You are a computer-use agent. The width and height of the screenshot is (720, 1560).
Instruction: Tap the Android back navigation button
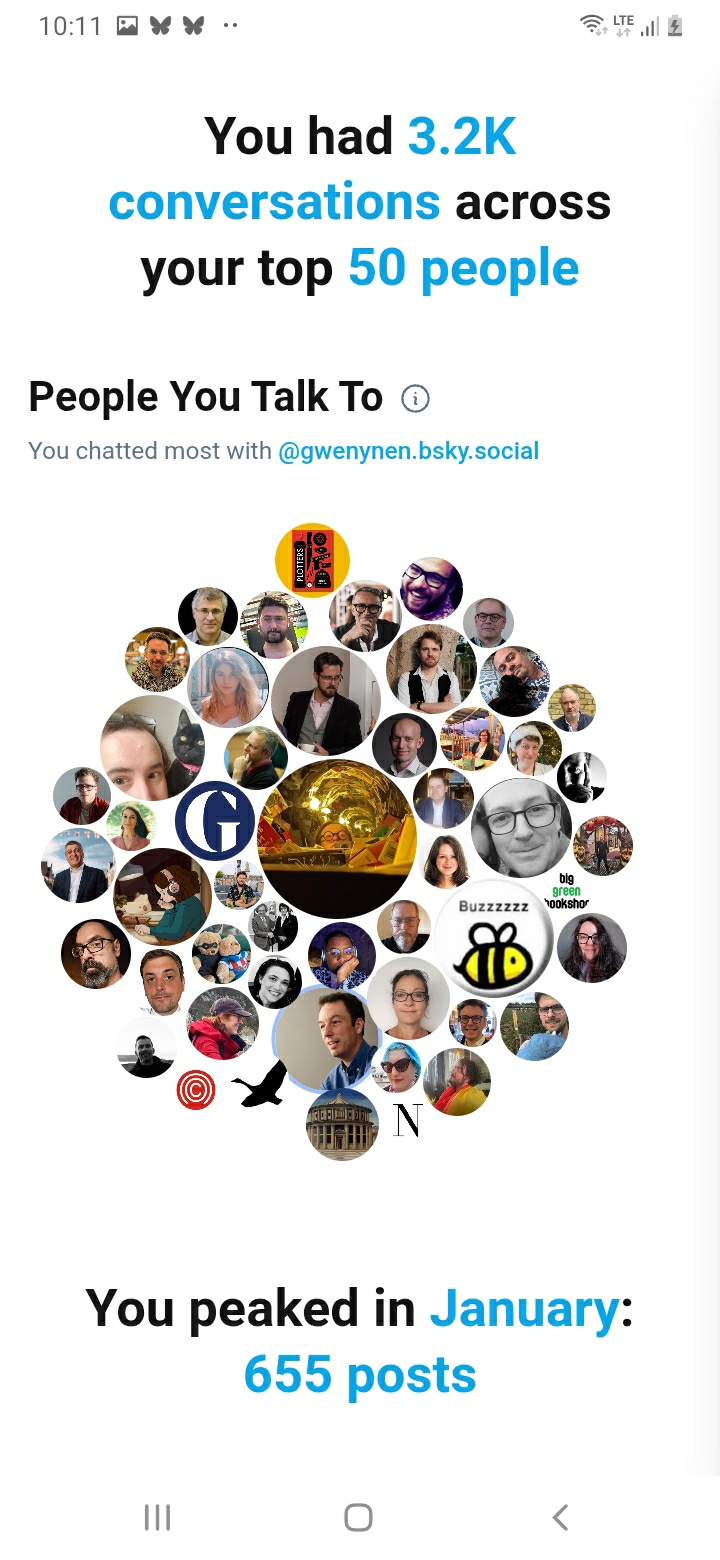560,1517
